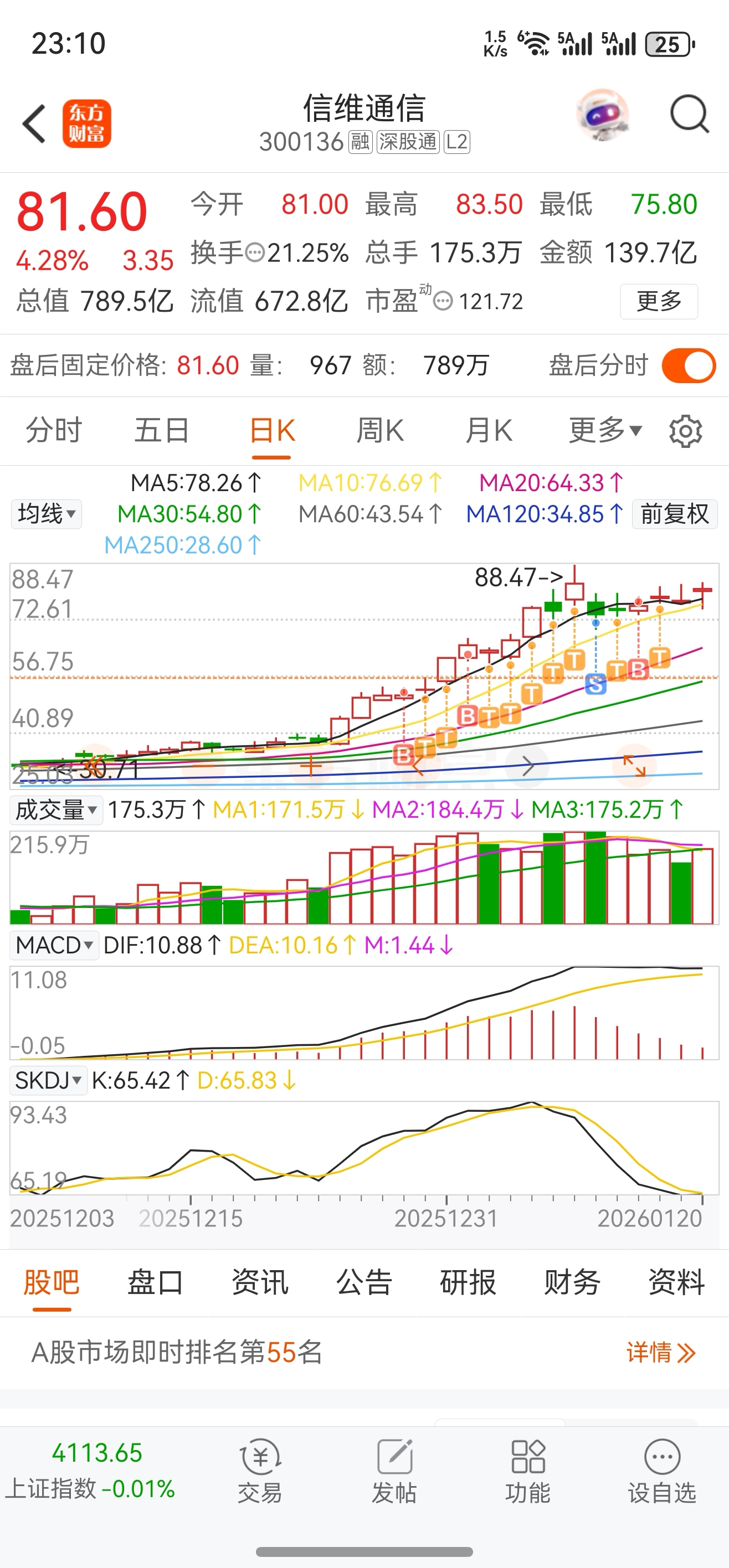Tap the AI robot assistant icon
Image resolution: width=729 pixels, height=1568 pixels.
coord(602,115)
